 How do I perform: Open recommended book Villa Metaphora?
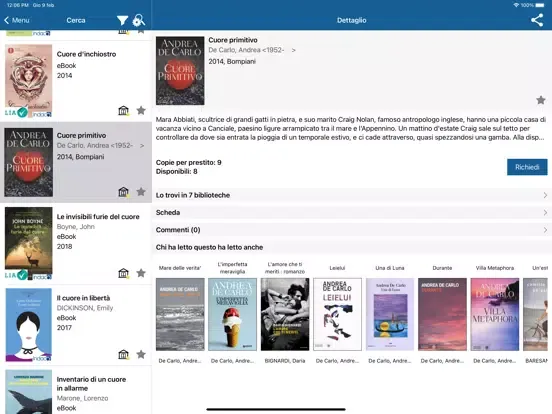pyautogui.click(x=495, y=314)
